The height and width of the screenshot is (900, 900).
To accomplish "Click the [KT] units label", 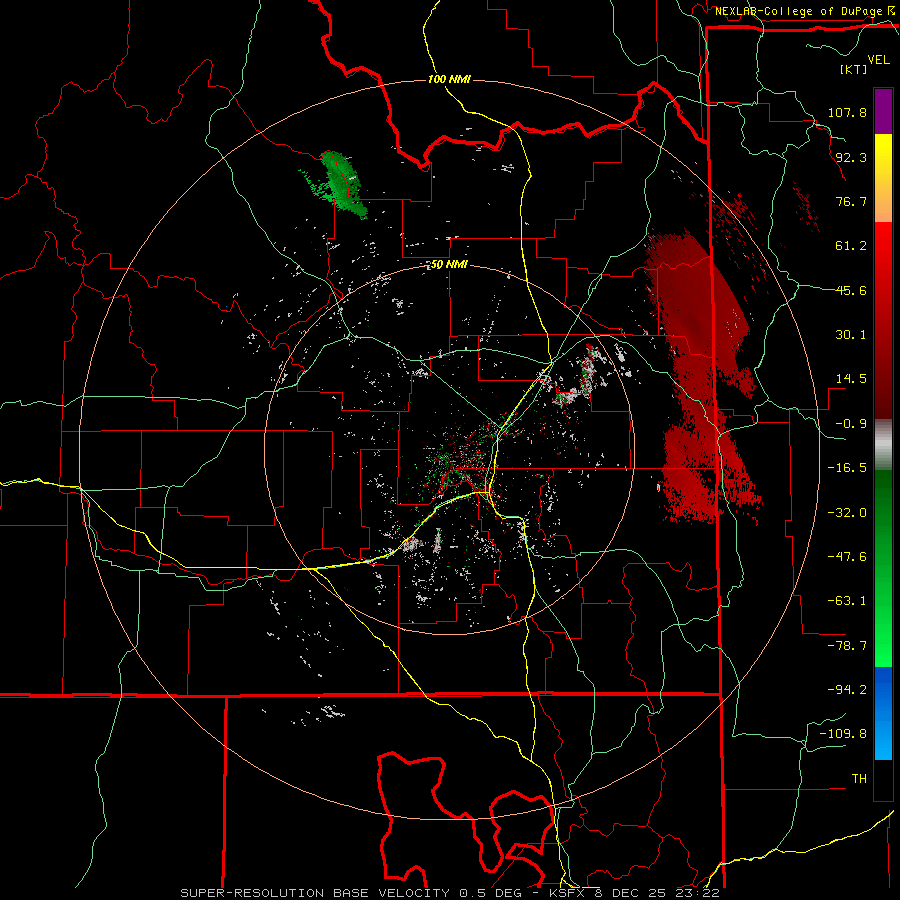I will point(854,69).
